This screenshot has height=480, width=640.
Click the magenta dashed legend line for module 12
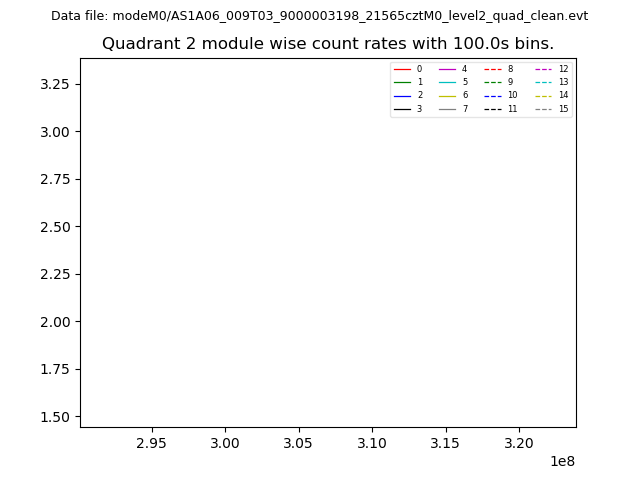click(543, 69)
